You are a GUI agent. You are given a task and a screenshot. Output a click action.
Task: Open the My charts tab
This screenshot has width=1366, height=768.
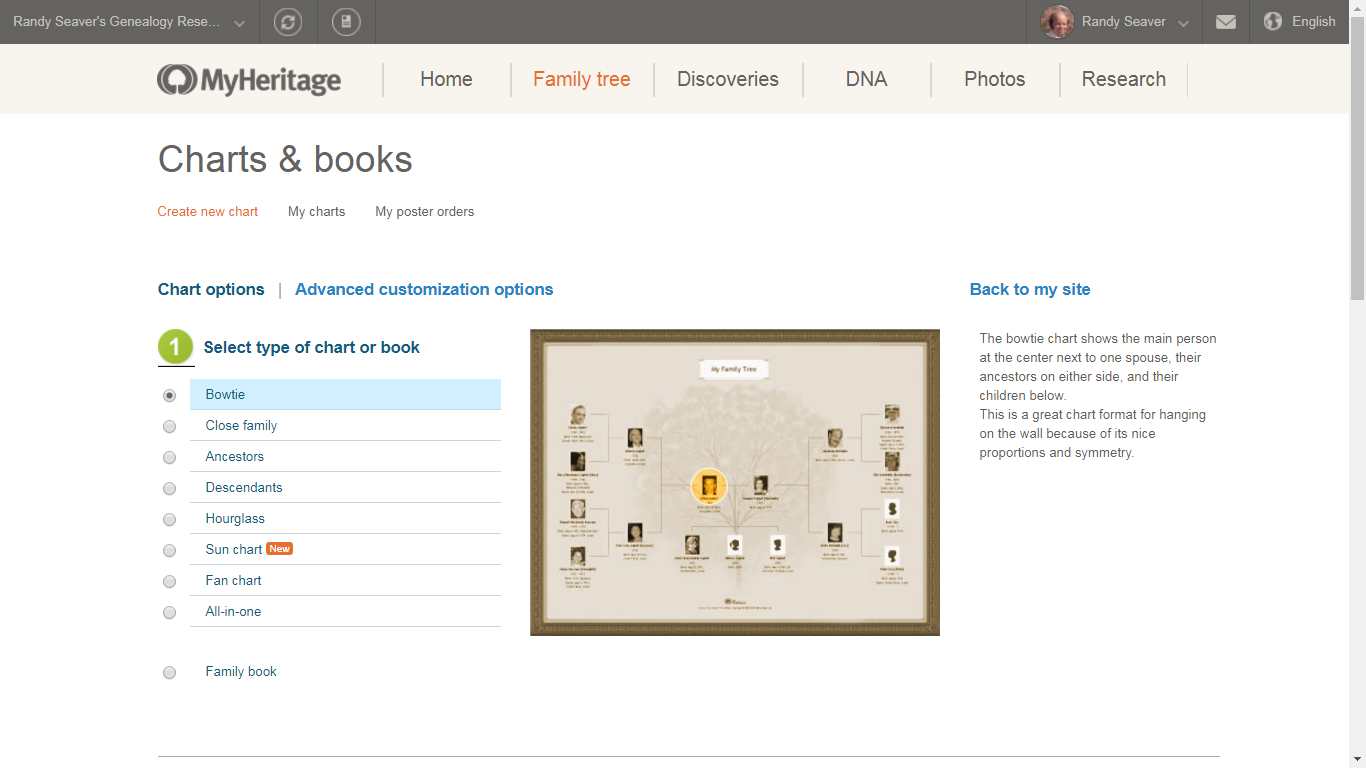click(316, 211)
